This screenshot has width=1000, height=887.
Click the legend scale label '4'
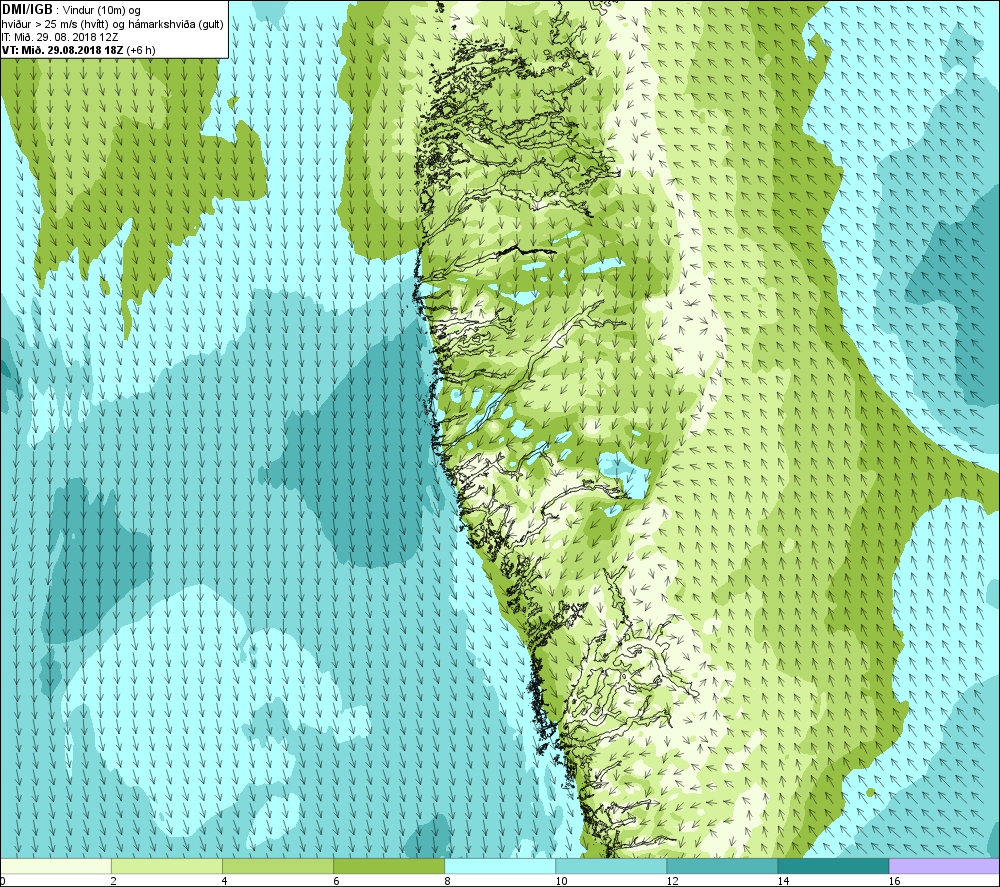pyautogui.click(x=224, y=881)
